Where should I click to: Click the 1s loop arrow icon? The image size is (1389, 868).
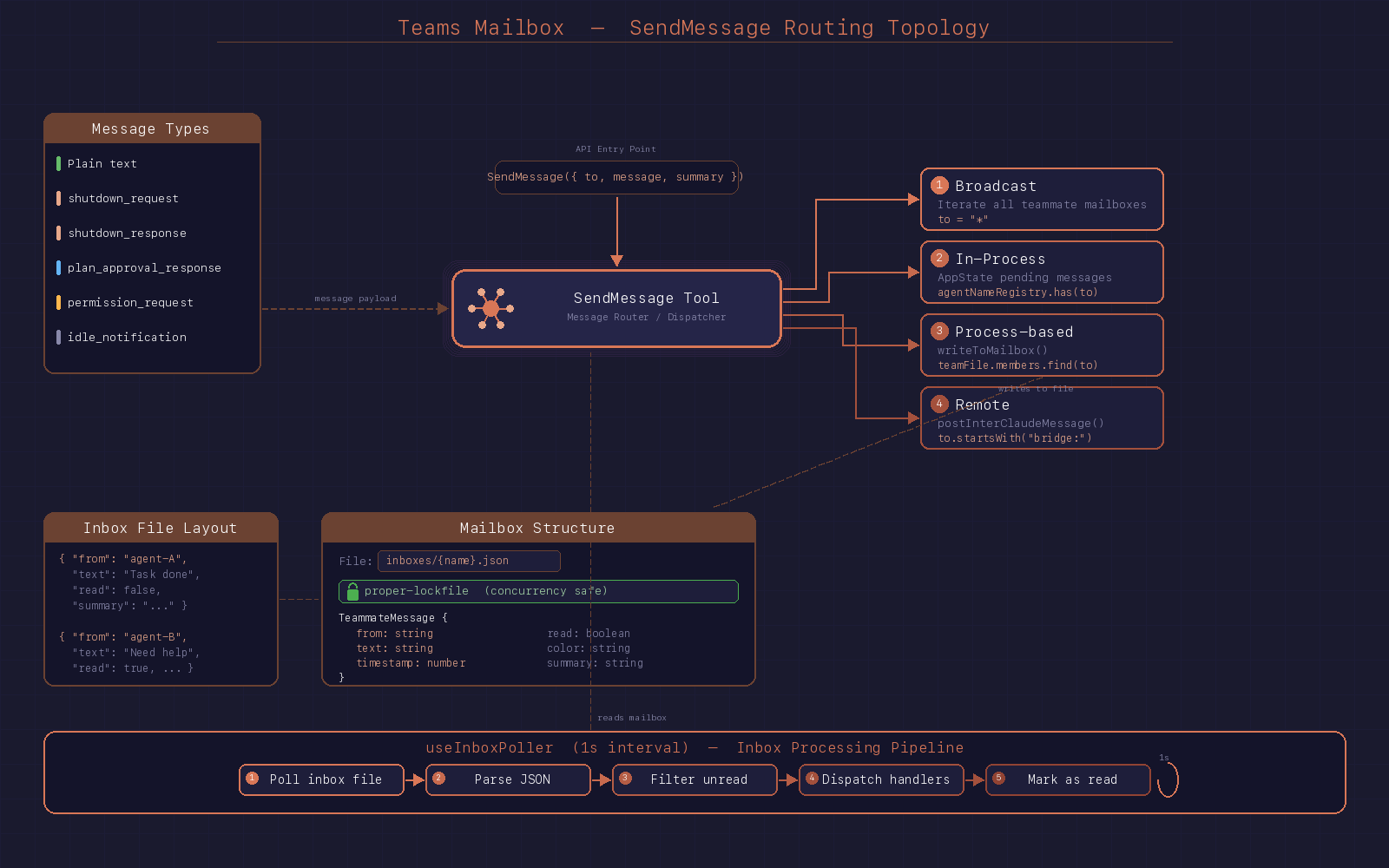(x=1167, y=779)
